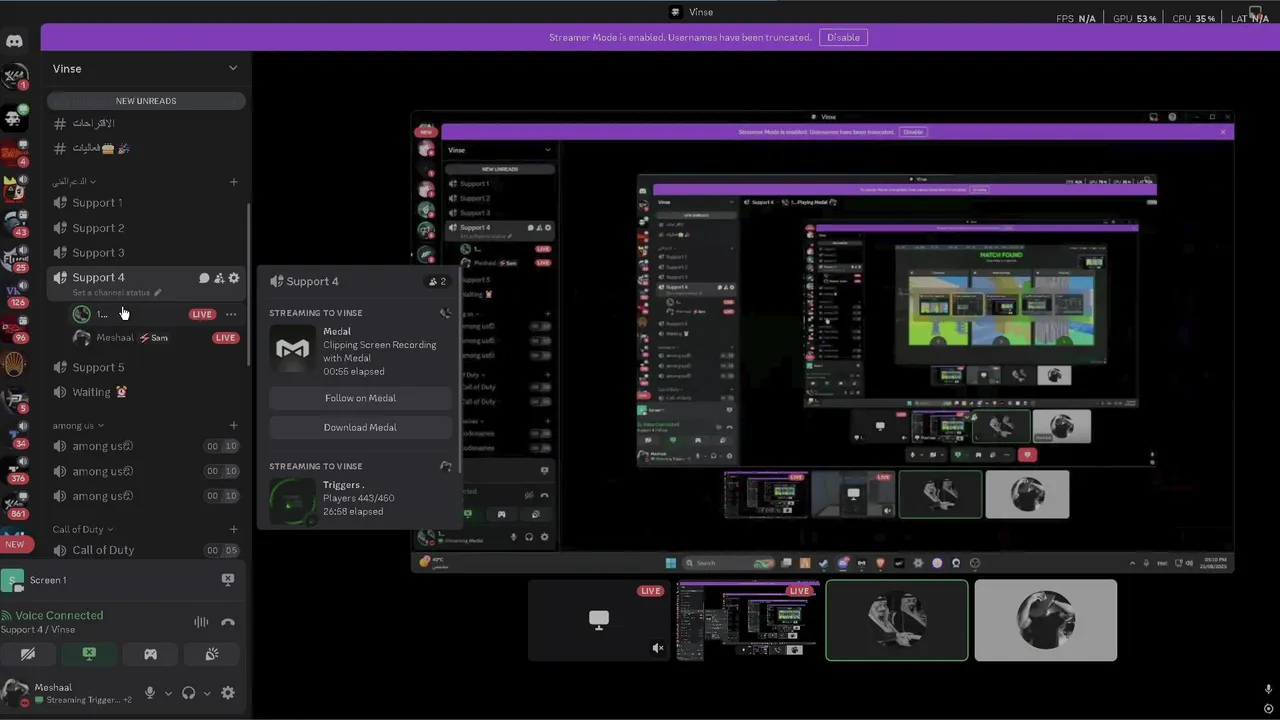Open headphone output options chevron

[x=207, y=693]
